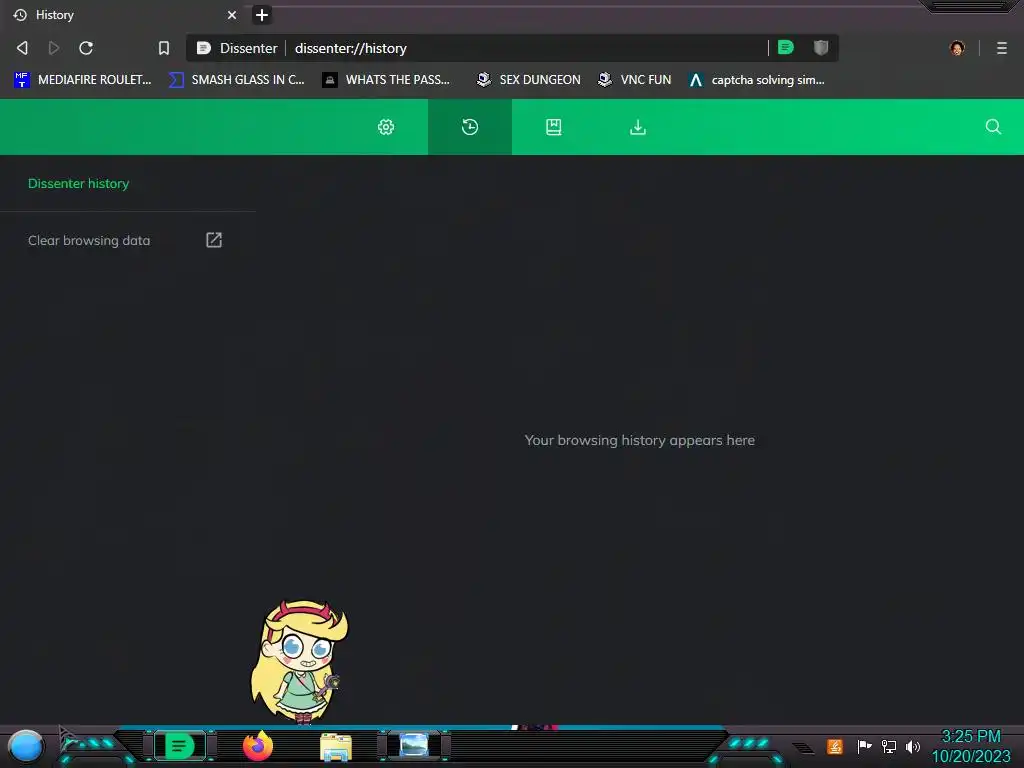Reload the current page
The height and width of the screenshot is (768, 1024).
click(86, 48)
